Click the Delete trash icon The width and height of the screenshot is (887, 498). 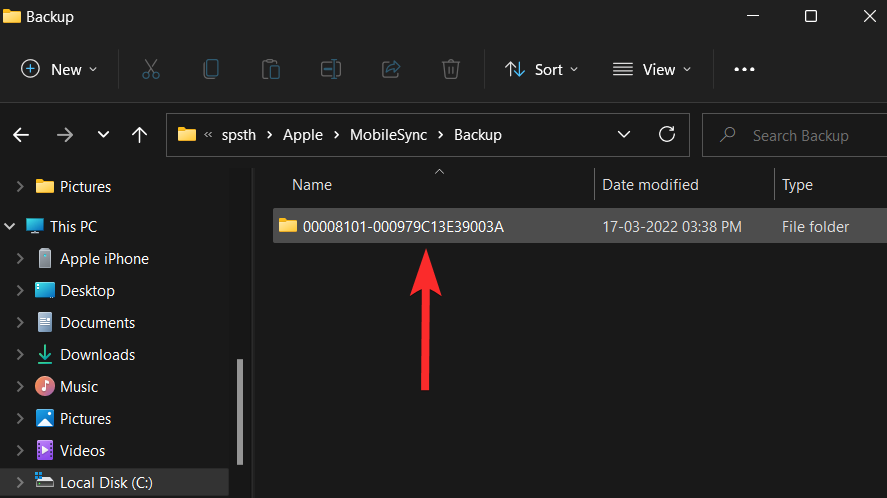point(451,69)
